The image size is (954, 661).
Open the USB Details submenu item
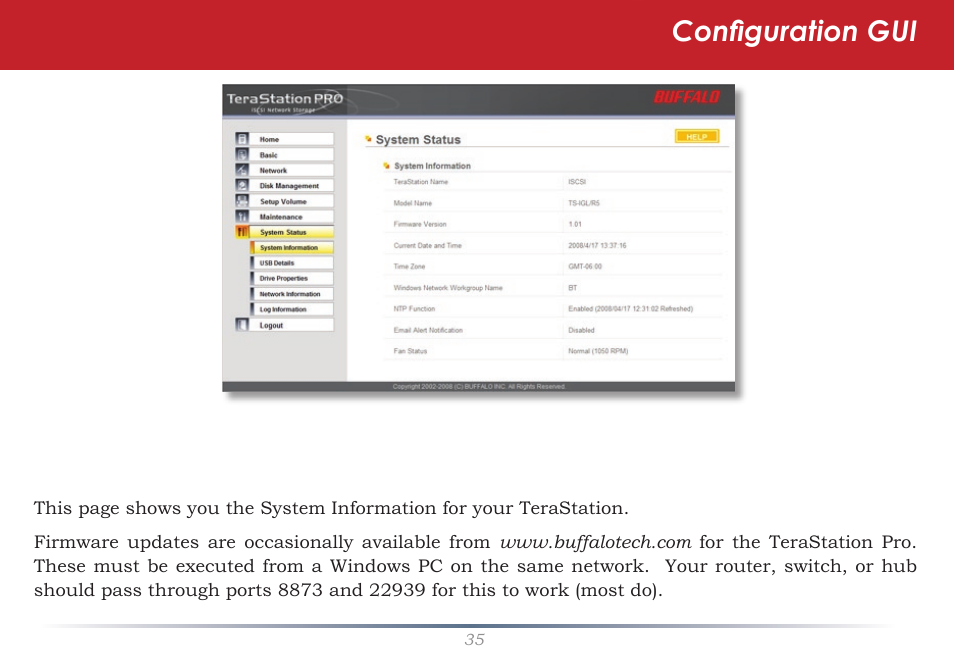[292, 263]
